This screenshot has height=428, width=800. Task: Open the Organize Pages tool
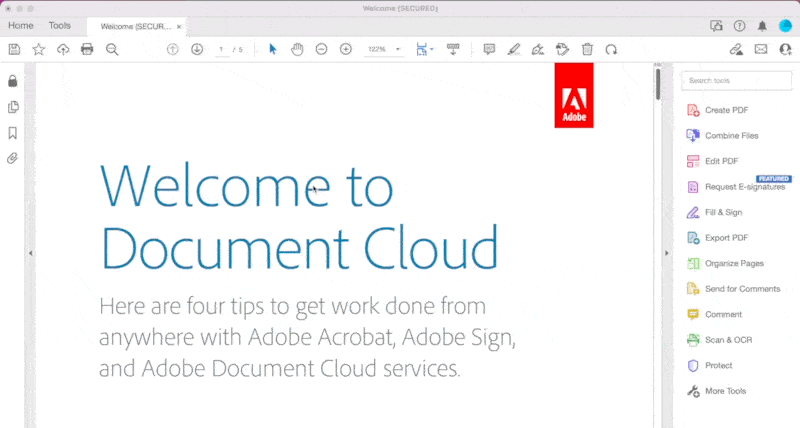pyautogui.click(x=725, y=263)
